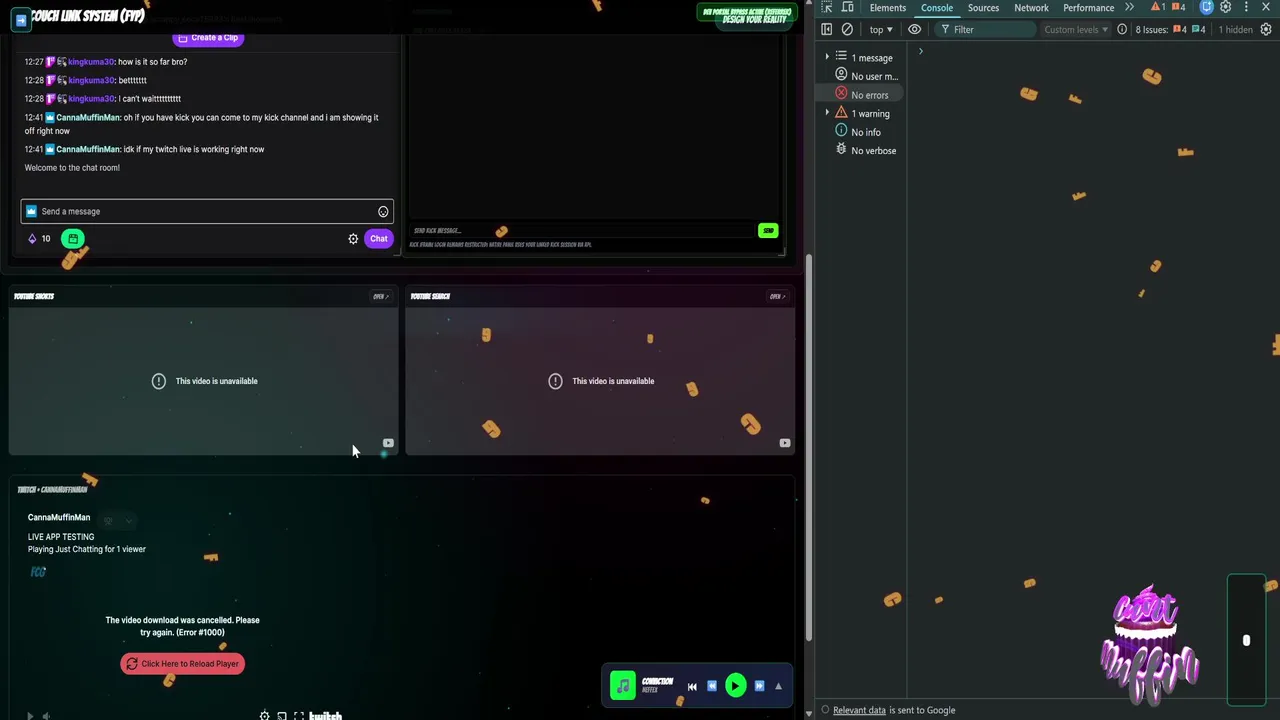Claim the green bonus points chest button
The image size is (1280, 720).
pyautogui.click(x=73, y=239)
